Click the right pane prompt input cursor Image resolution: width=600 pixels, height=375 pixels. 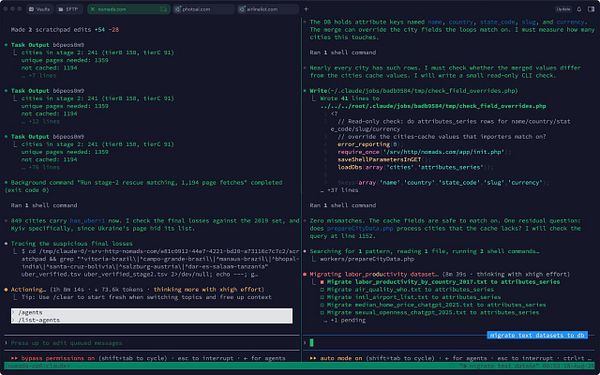pos(311,343)
